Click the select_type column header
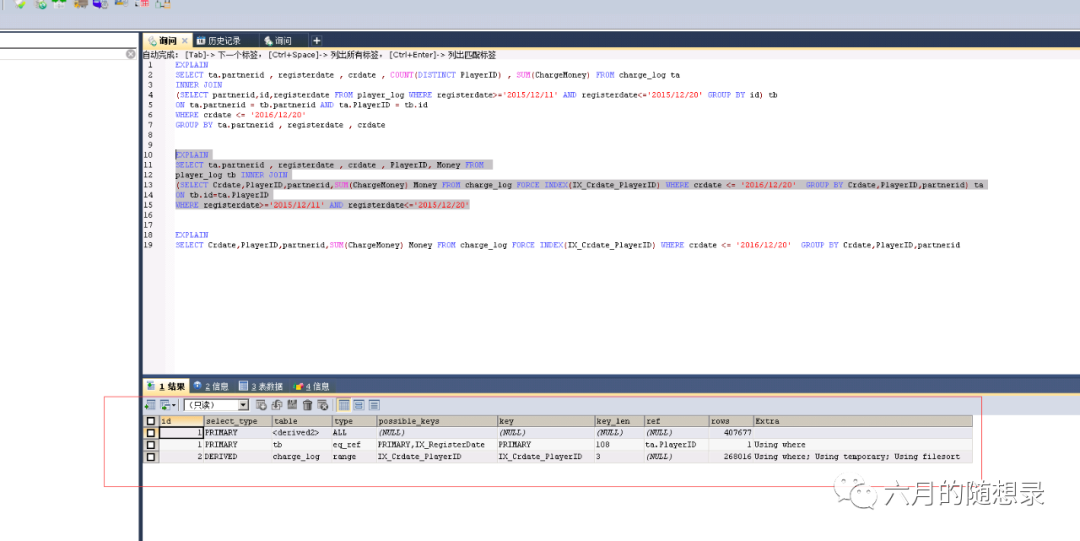The height and width of the screenshot is (541, 1080). [x=237, y=421]
